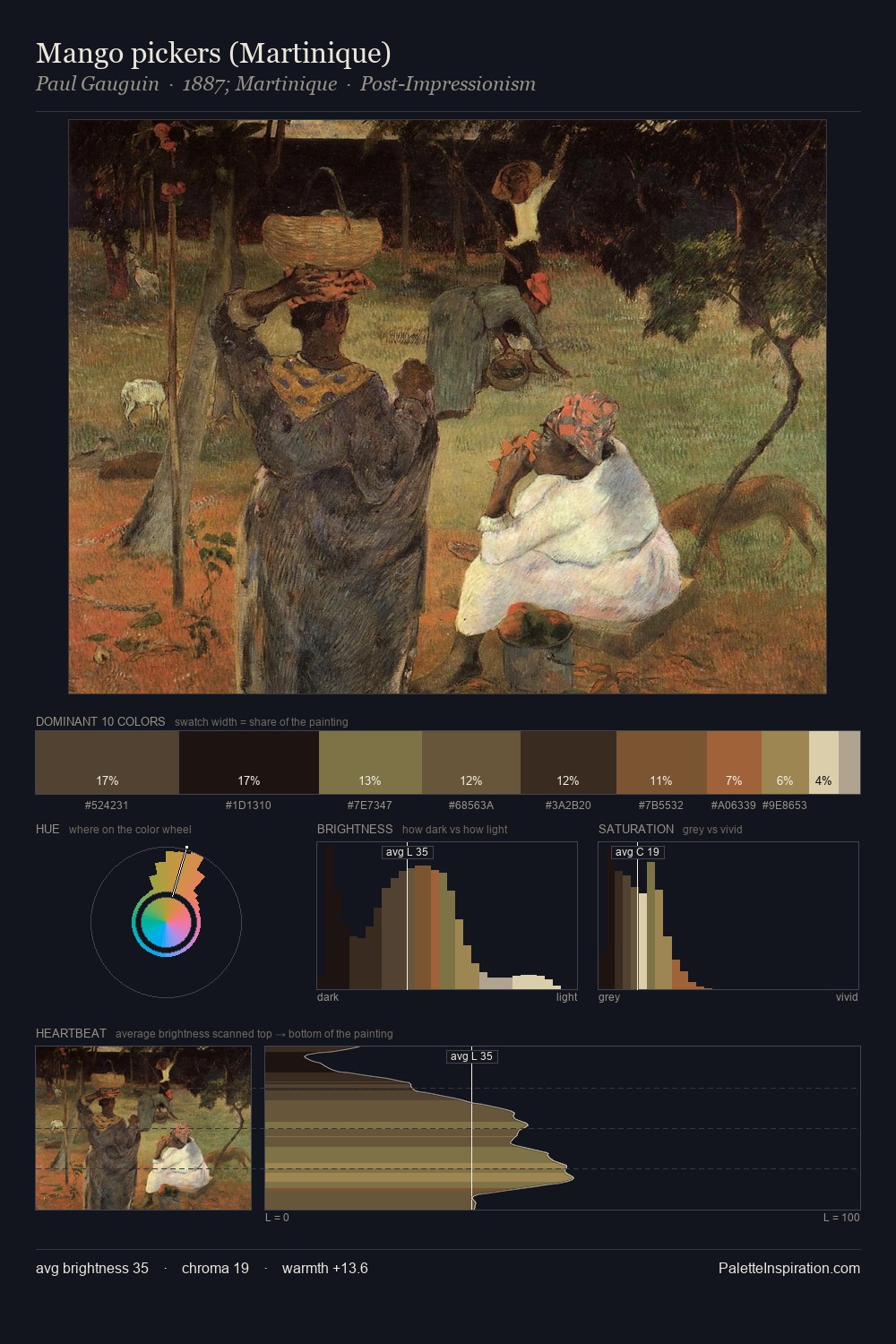The image size is (896, 1344).
Task: Click the hex code label "#1D1310"
Action: (x=248, y=805)
